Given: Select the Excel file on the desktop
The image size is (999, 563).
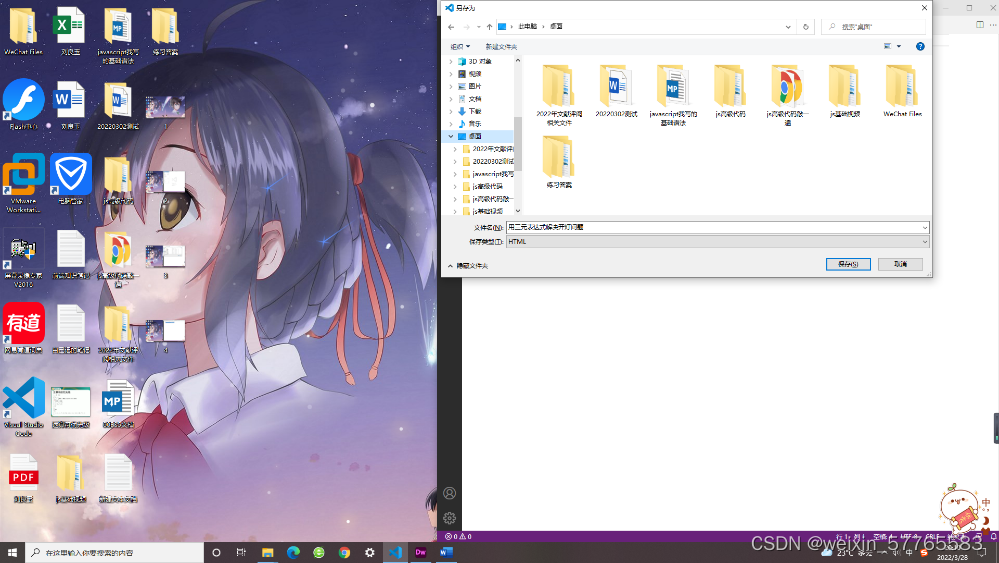Looking at the screenshot, I should (71, 31).
